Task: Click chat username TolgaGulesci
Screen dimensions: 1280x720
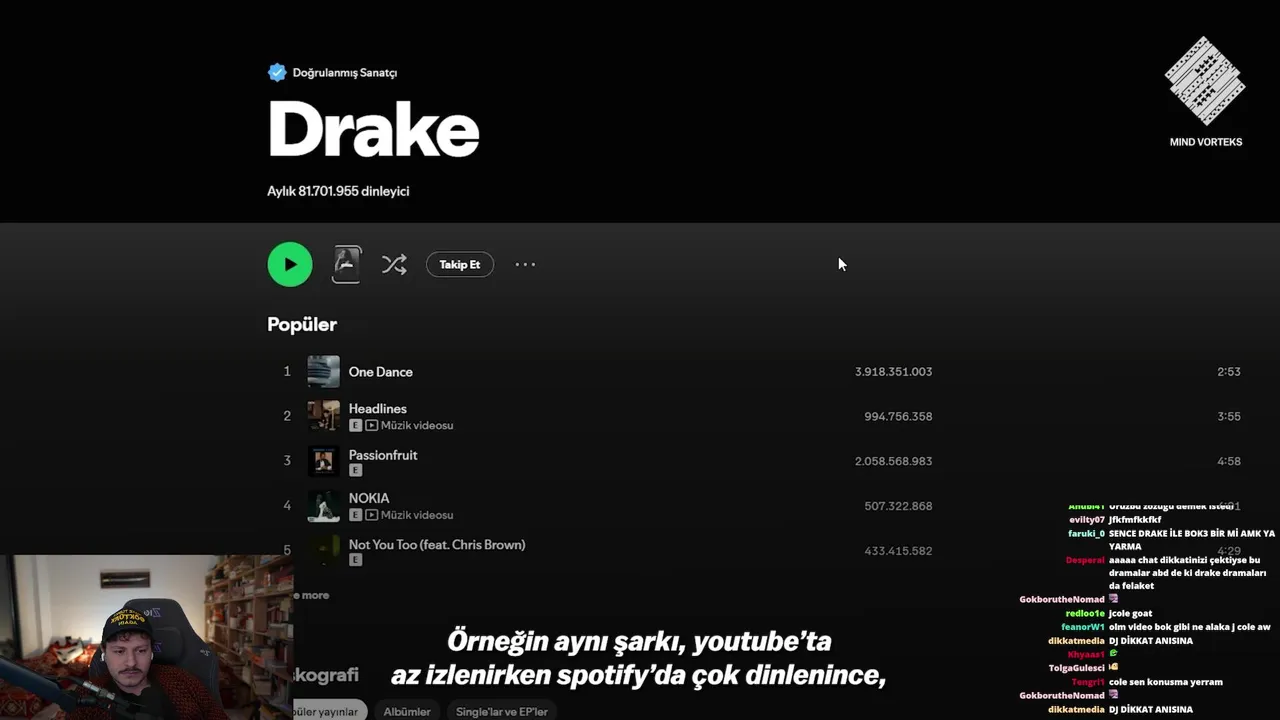Action: click(1076, 668)
